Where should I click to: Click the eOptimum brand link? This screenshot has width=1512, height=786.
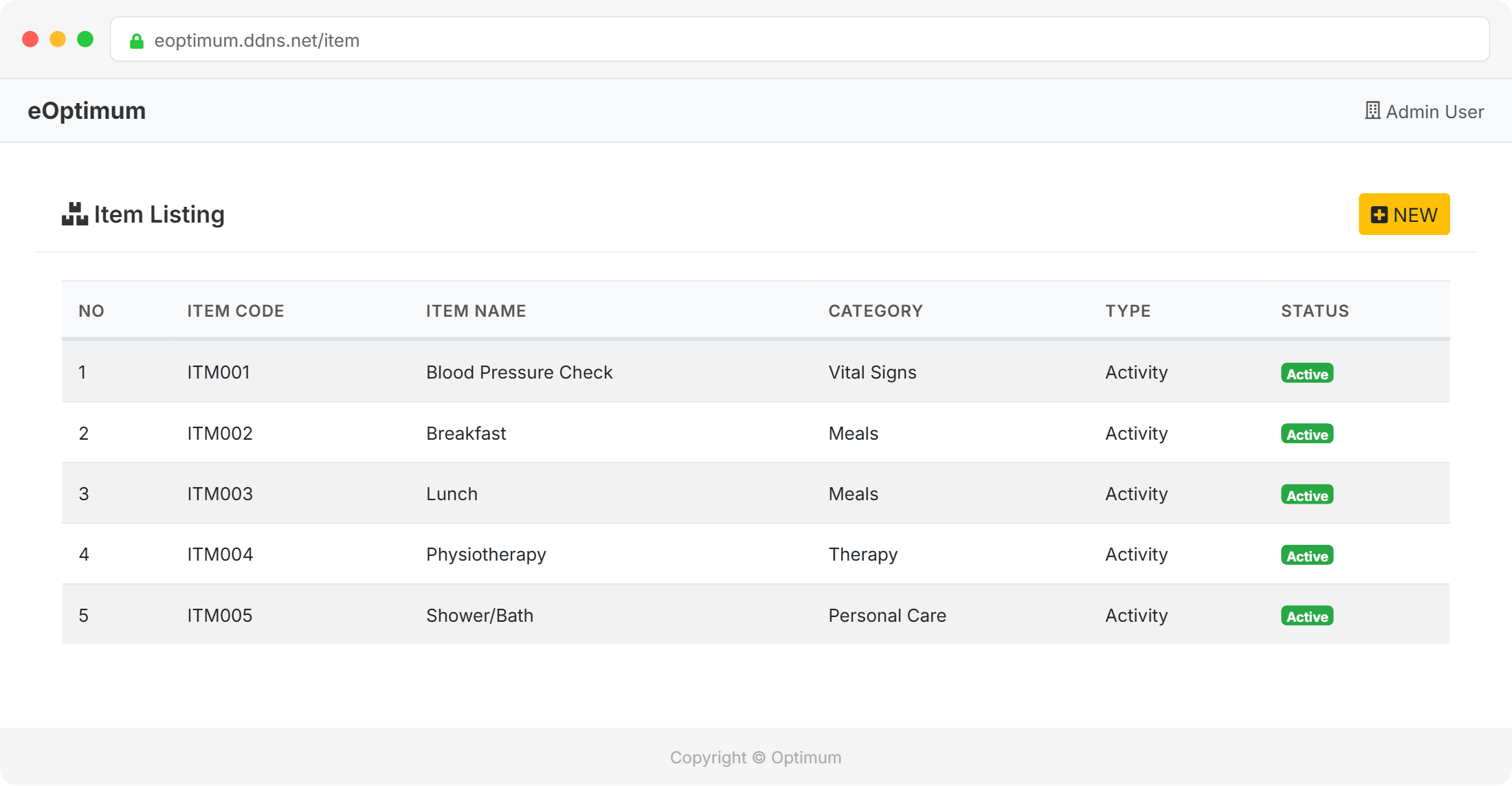coord(87,111)
